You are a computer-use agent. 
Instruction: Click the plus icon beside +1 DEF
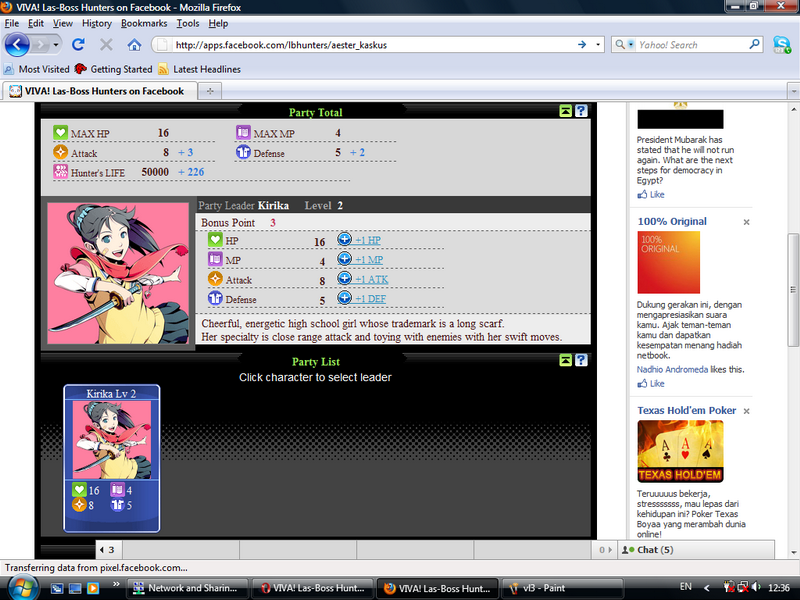point(344,297)
